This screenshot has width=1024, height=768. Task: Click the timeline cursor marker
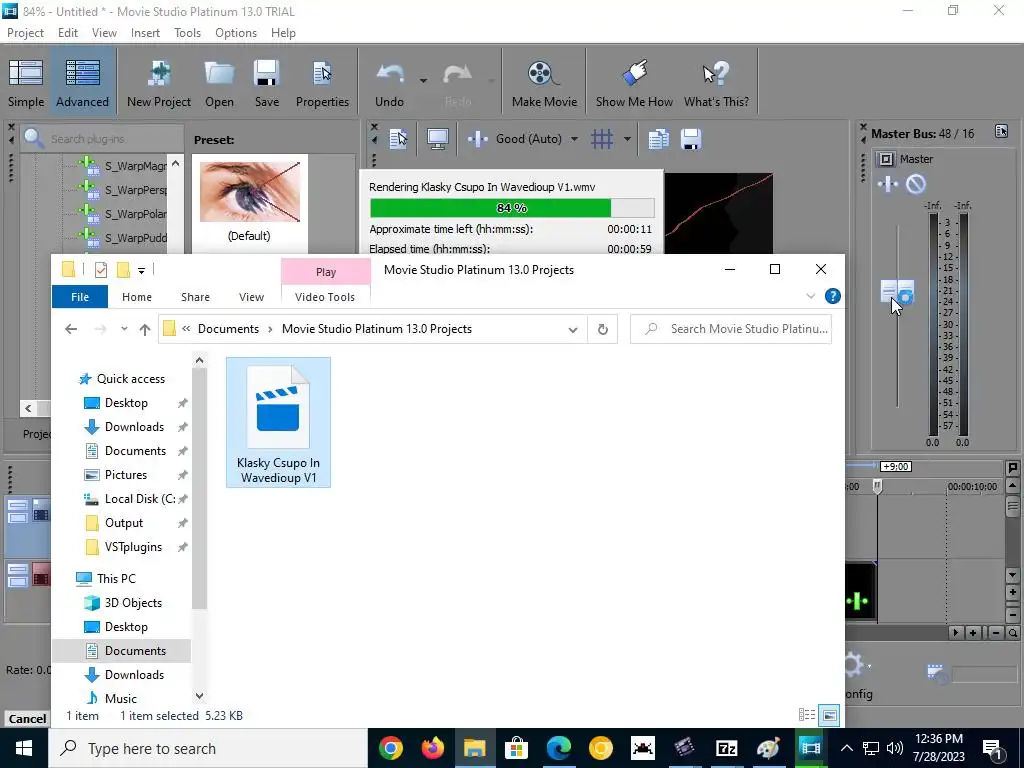[x=877, y=486]
